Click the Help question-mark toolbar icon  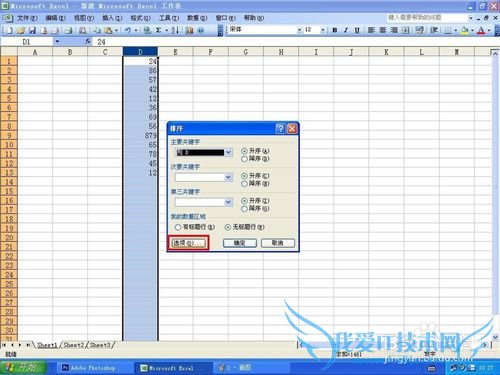point(201,30)
